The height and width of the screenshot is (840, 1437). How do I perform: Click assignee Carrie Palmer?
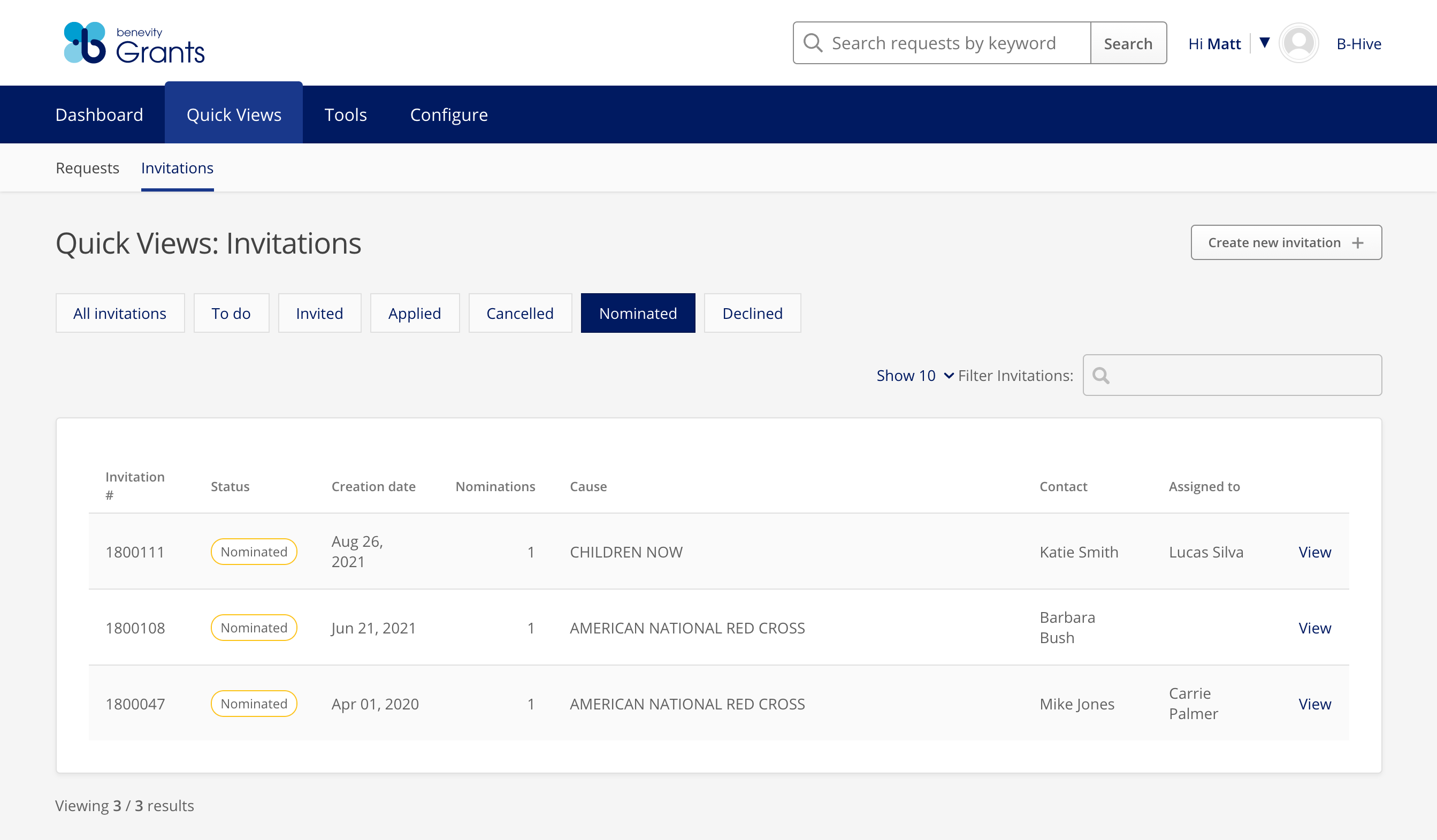point(1194,703)
